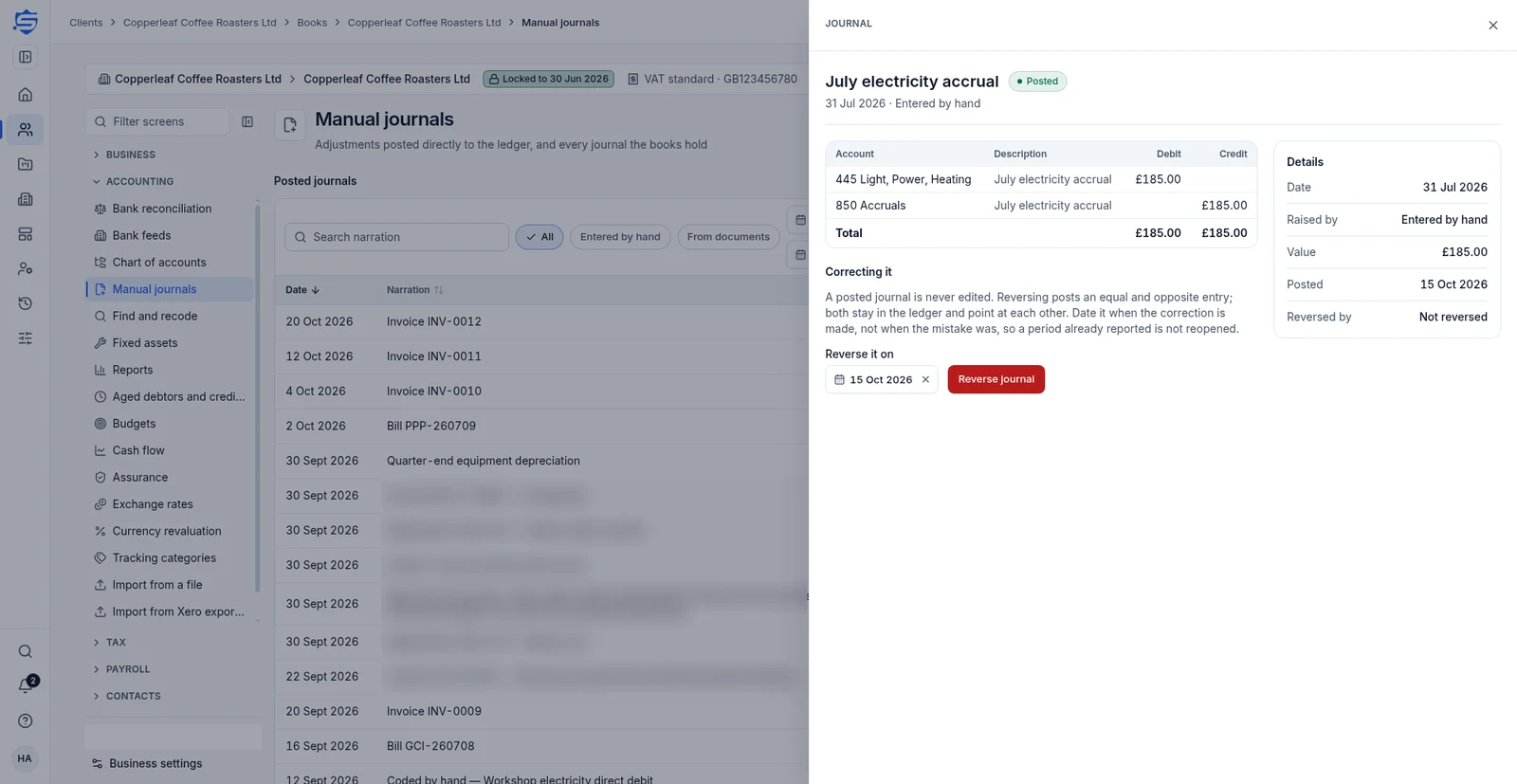Open the help question mark icon

coord(26,721)
